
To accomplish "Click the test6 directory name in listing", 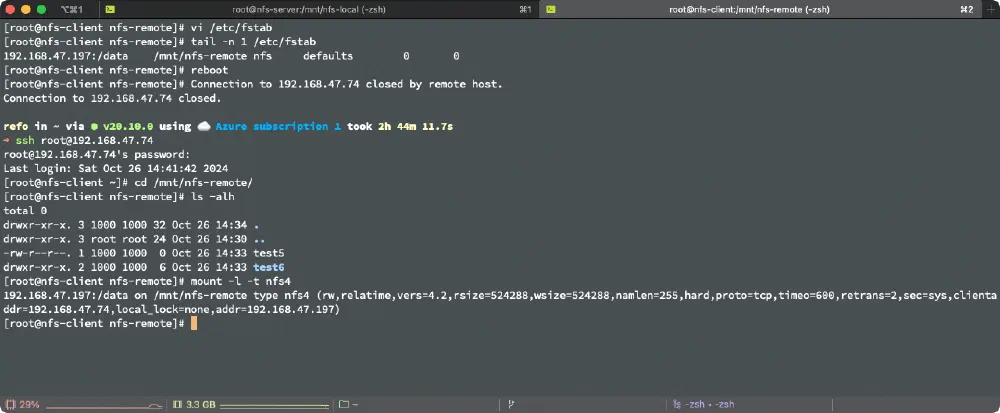I will 269,267.
